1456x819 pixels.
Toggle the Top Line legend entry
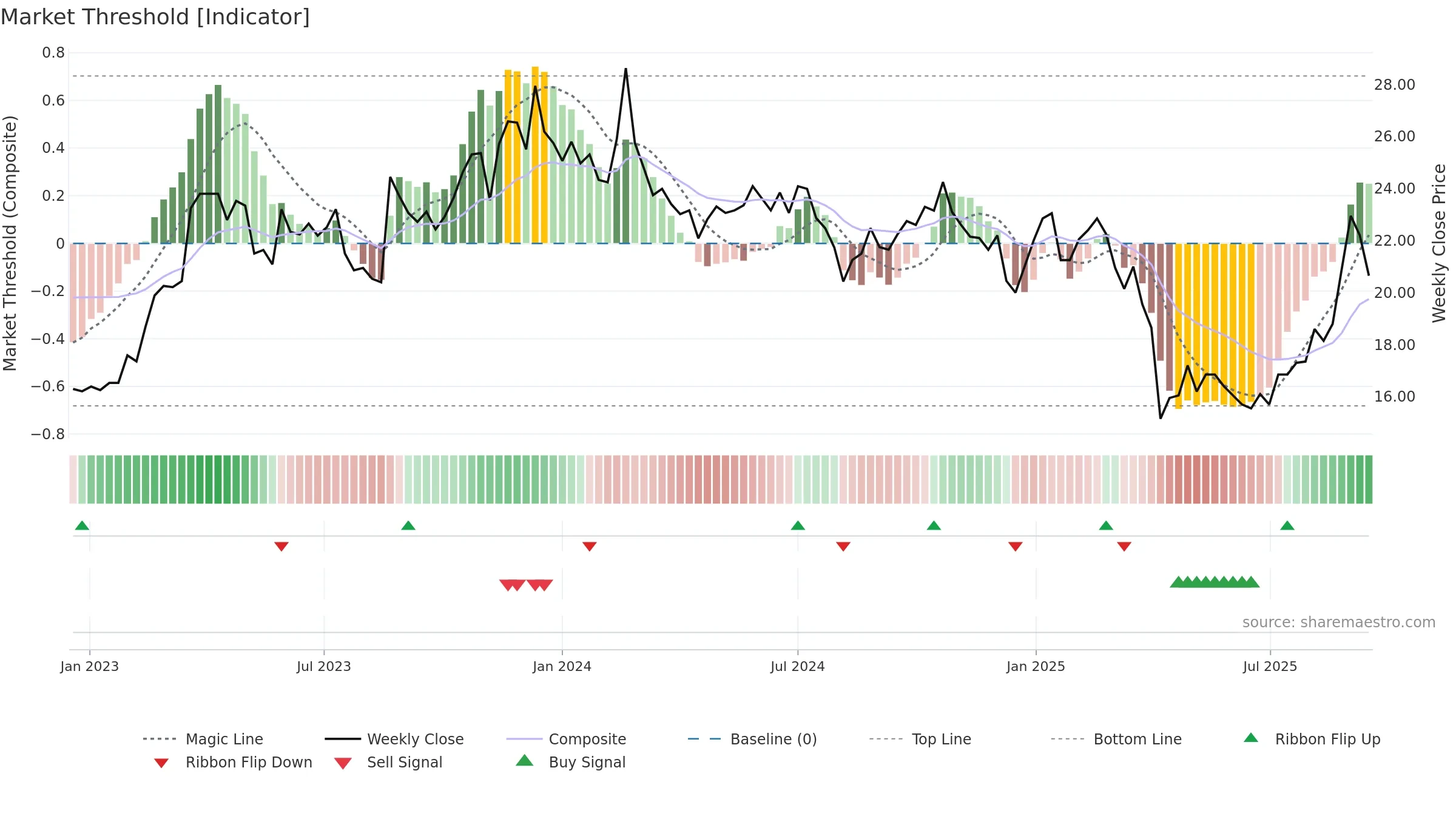coord(920,739)
